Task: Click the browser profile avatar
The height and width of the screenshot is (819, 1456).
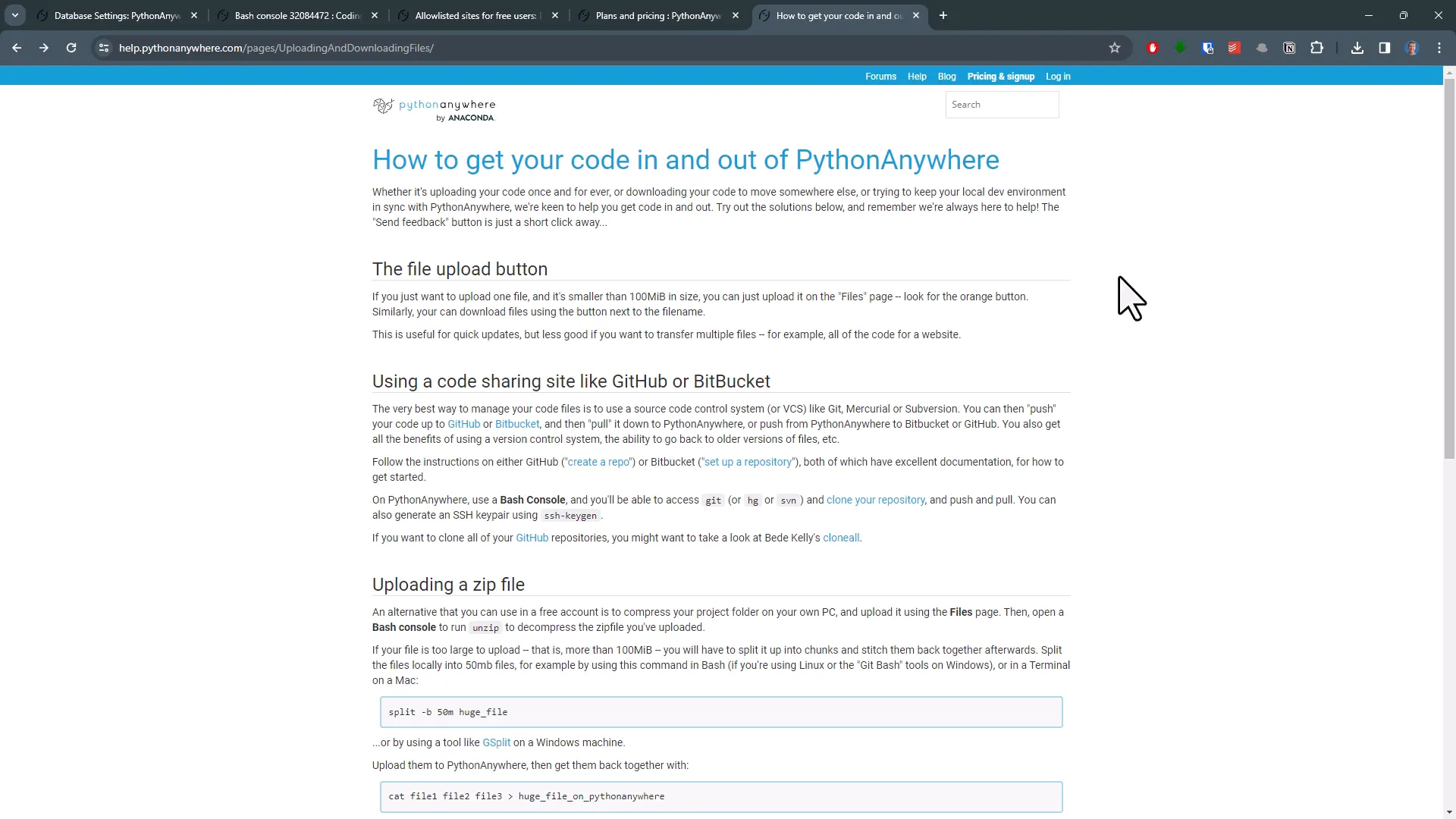Action: [x=1413, y=47]
